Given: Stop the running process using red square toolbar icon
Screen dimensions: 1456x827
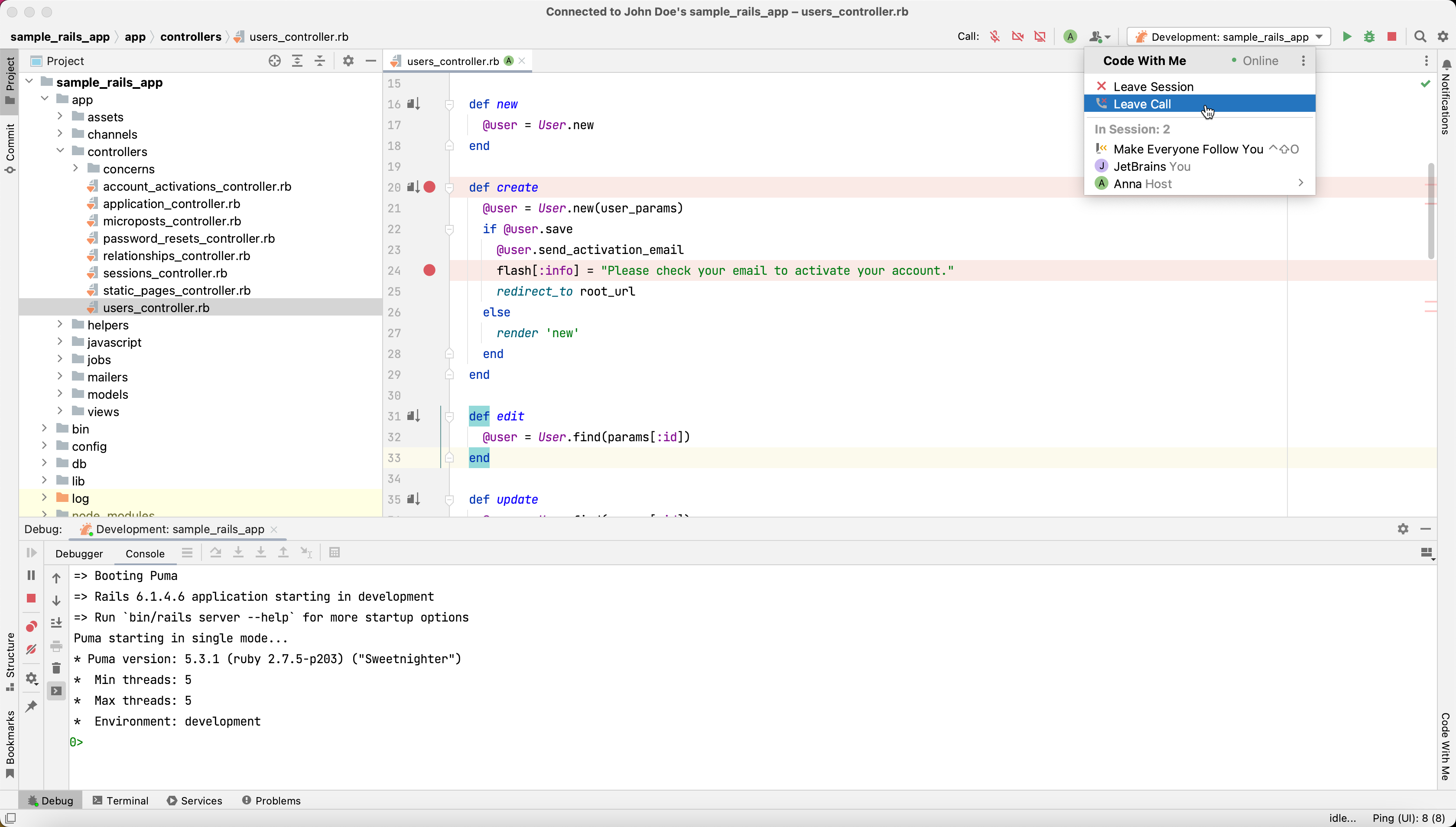Looking at the screenshot, I should [x=1392, y=36].
